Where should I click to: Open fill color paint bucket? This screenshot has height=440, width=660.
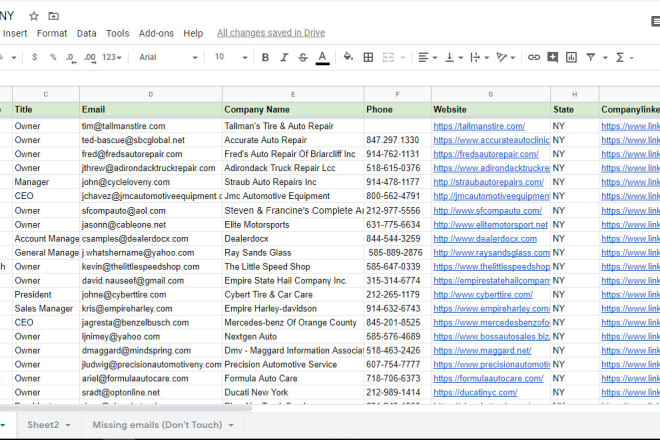pos(348,56)
